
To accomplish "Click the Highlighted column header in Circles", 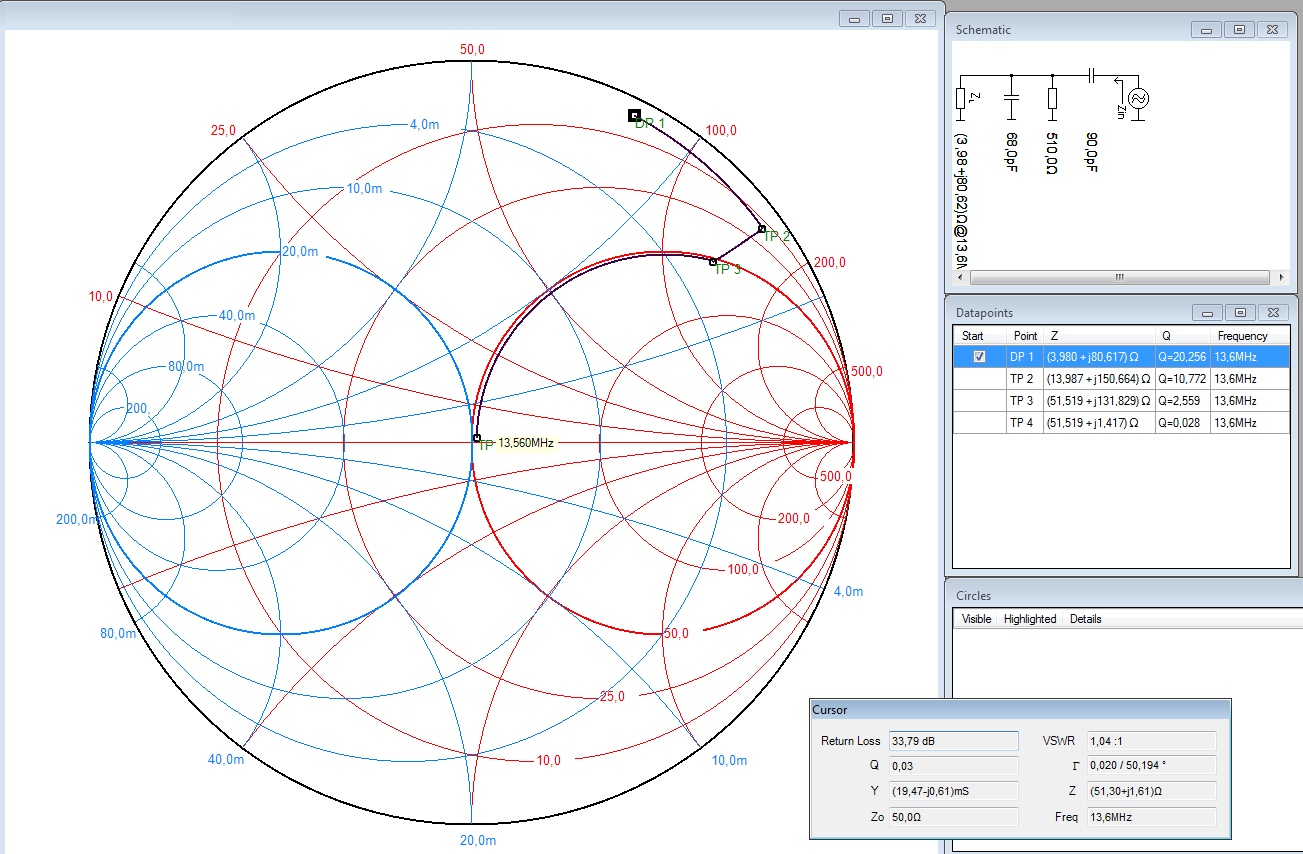I will pos(1030,619).
